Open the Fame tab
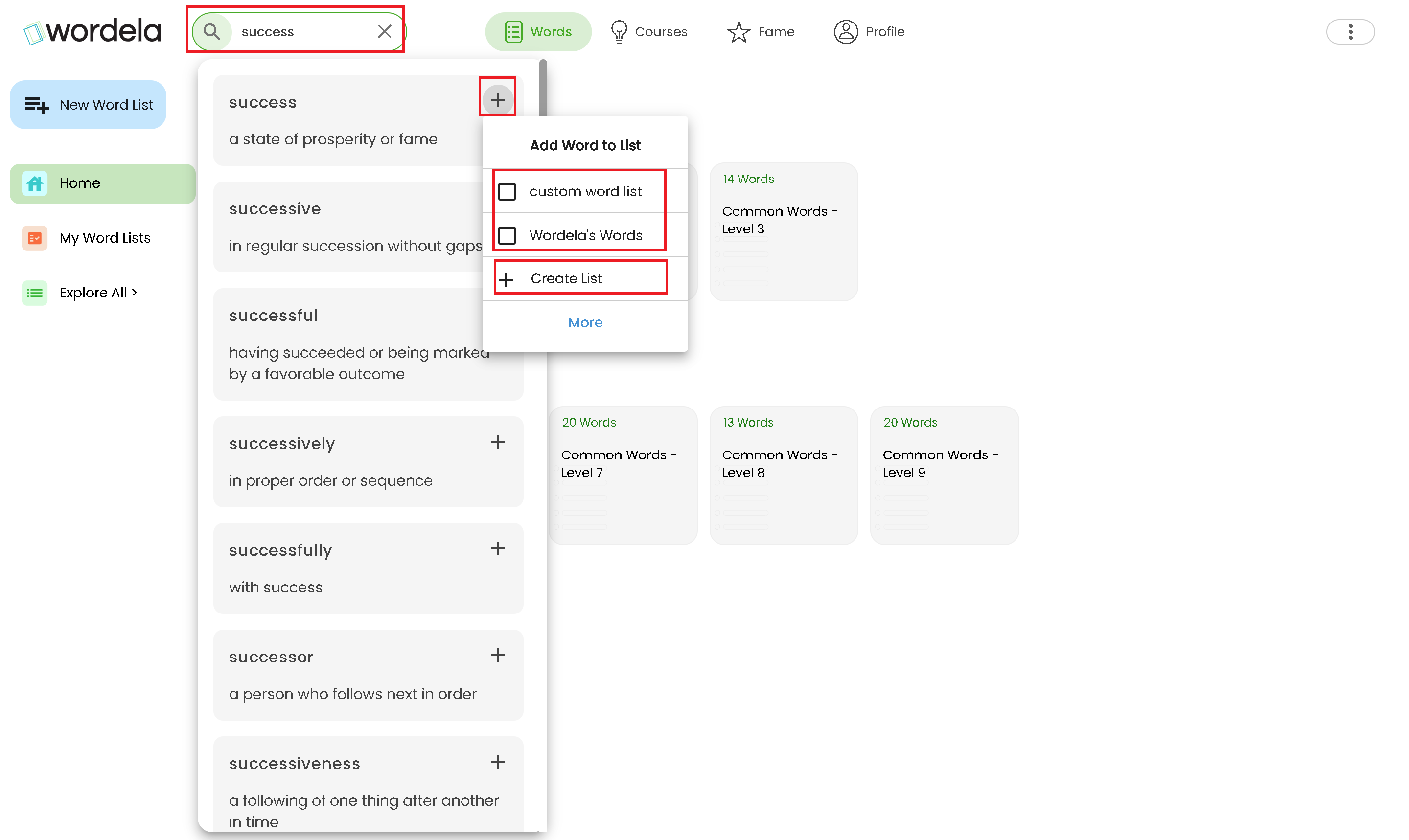 [761, 32]
